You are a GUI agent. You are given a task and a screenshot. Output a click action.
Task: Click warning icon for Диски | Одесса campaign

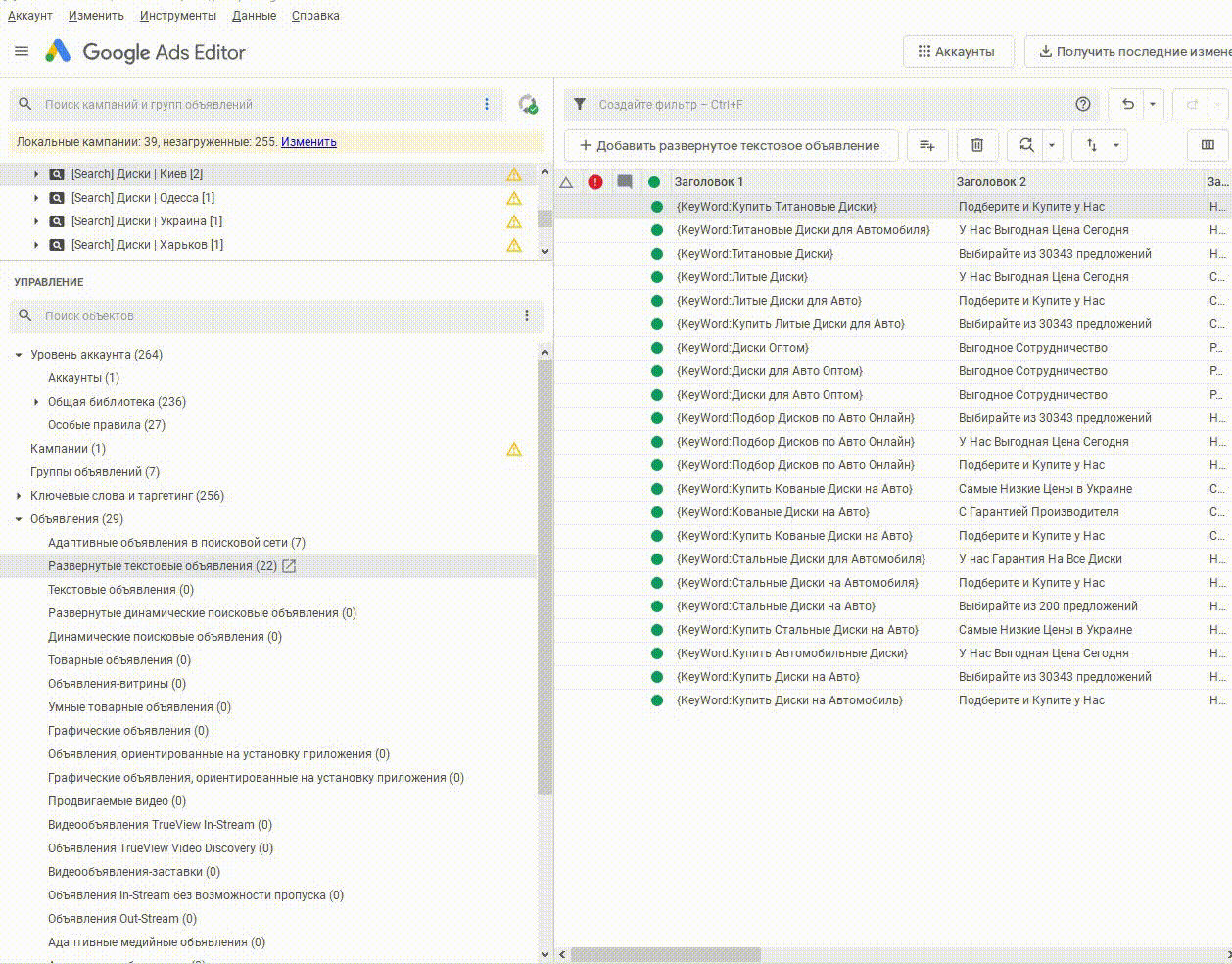[513, 198]
